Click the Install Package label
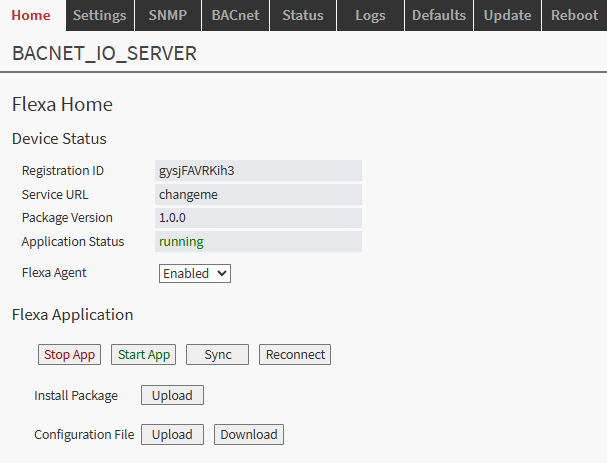This screenshot has width=607, height=463. pos(76,396)
